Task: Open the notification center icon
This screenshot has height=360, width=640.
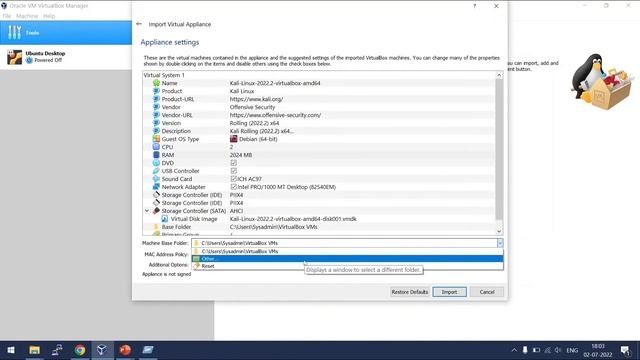Action: click(x=625, y=350)
